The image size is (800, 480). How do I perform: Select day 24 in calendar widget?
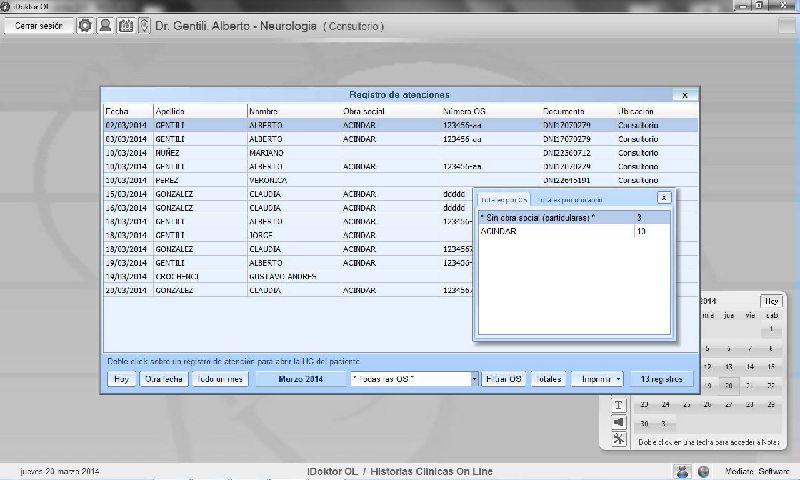pyautogui.click(x=665, y=405)
